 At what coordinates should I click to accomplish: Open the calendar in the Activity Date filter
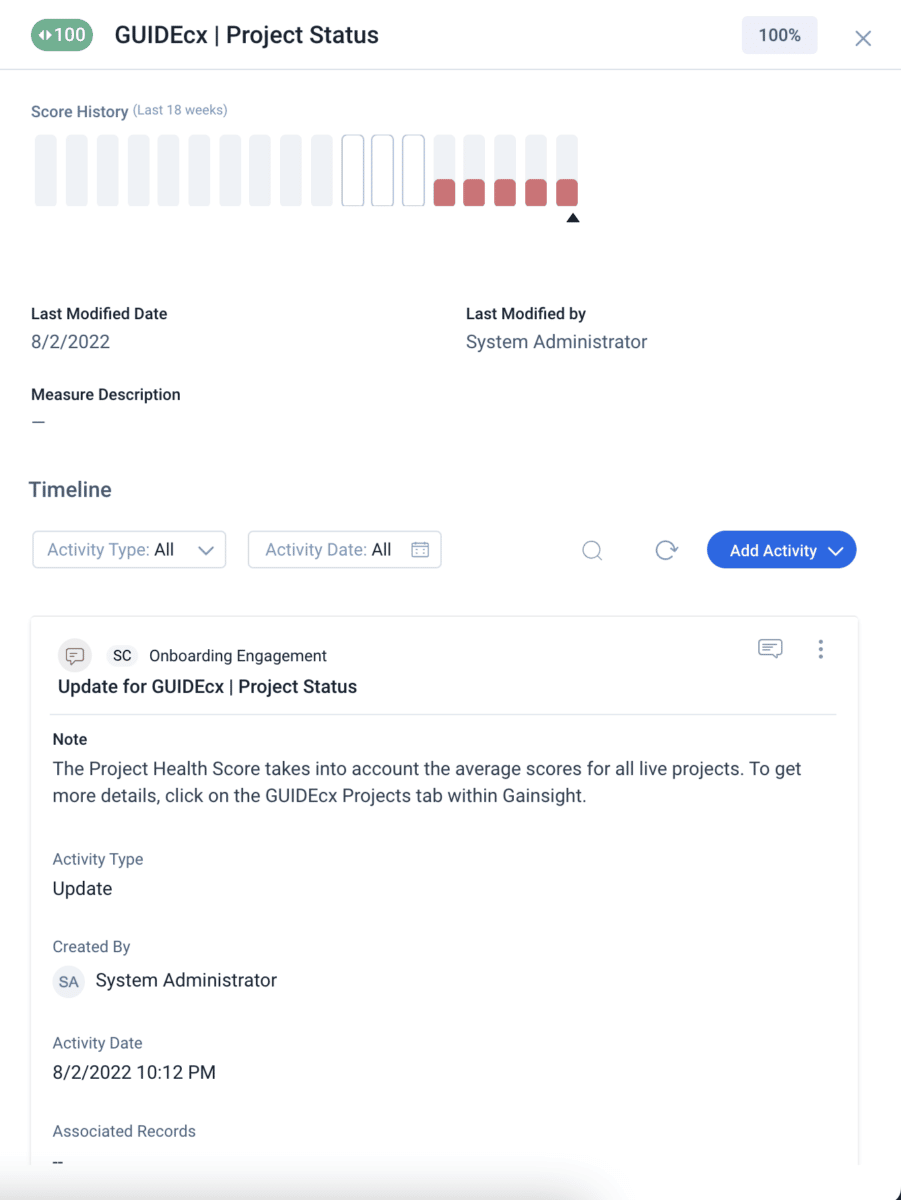click(x=421, y=549)
